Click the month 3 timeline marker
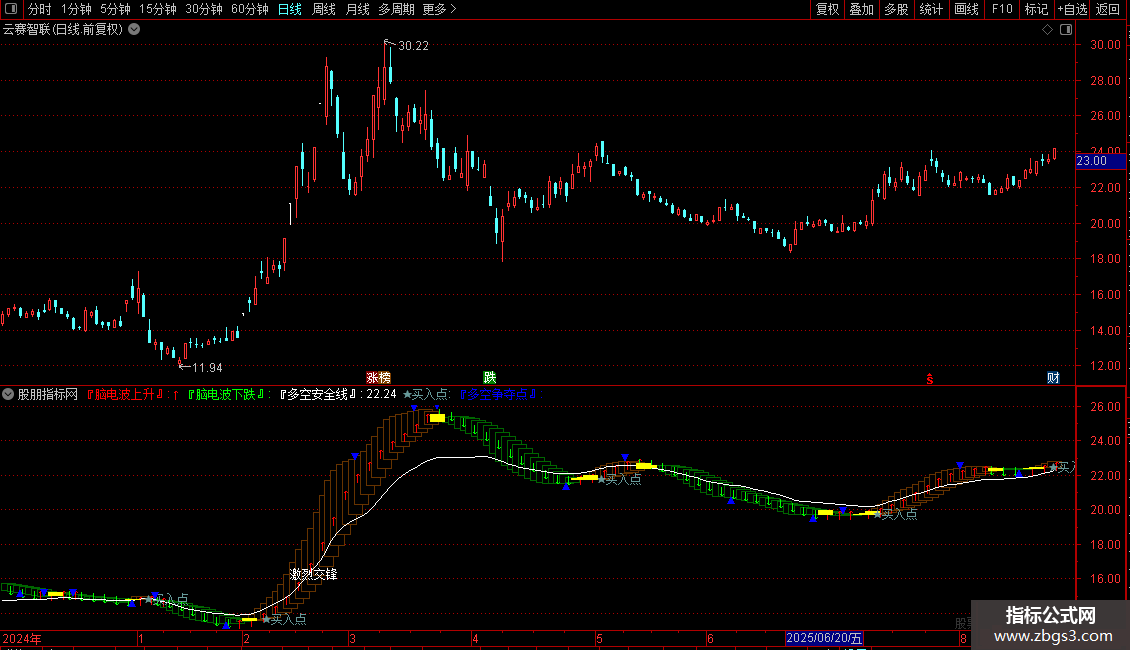The image size is (1130, 650). click(x=352, y=638)
